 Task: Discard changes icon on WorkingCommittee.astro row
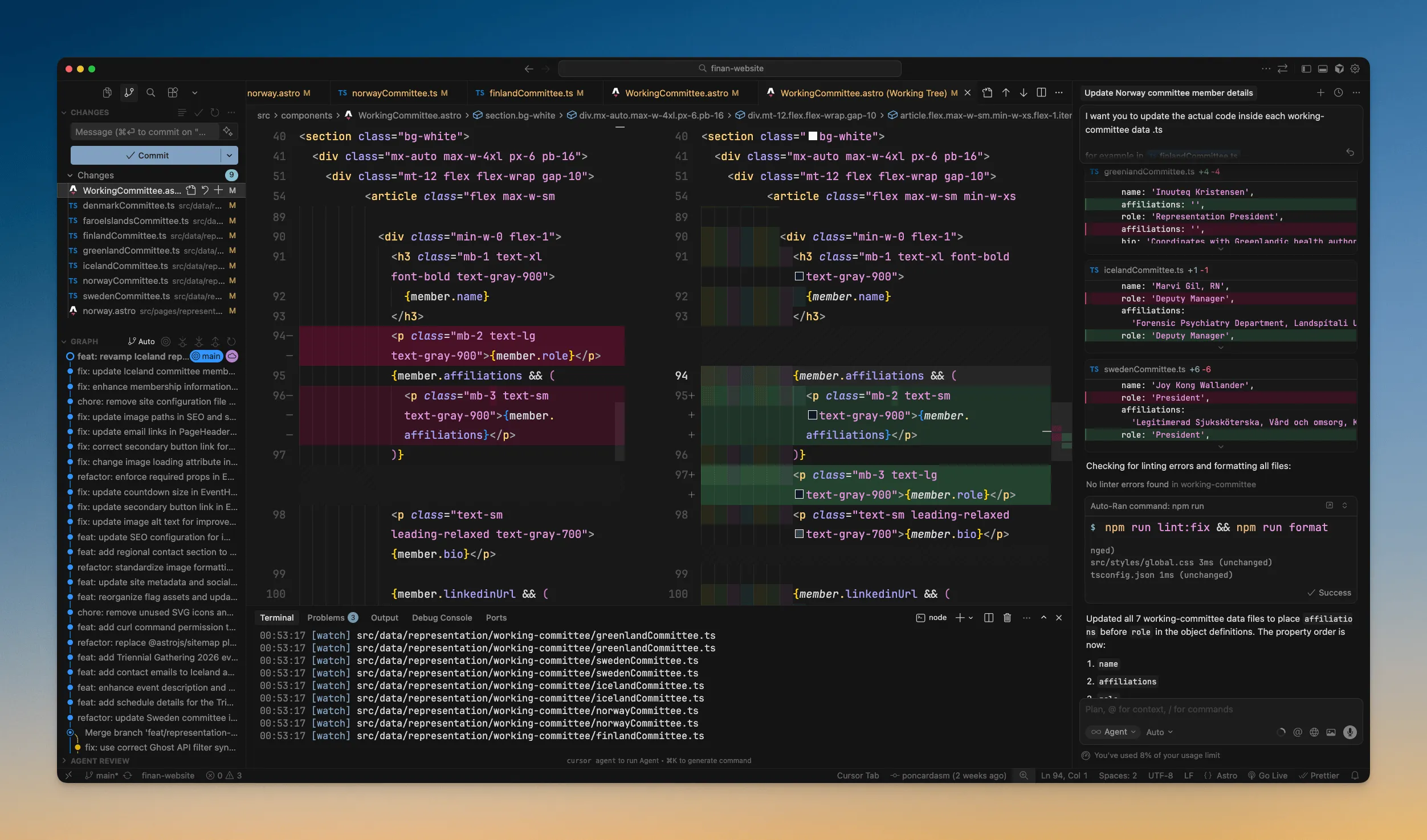tap(205, 190)
